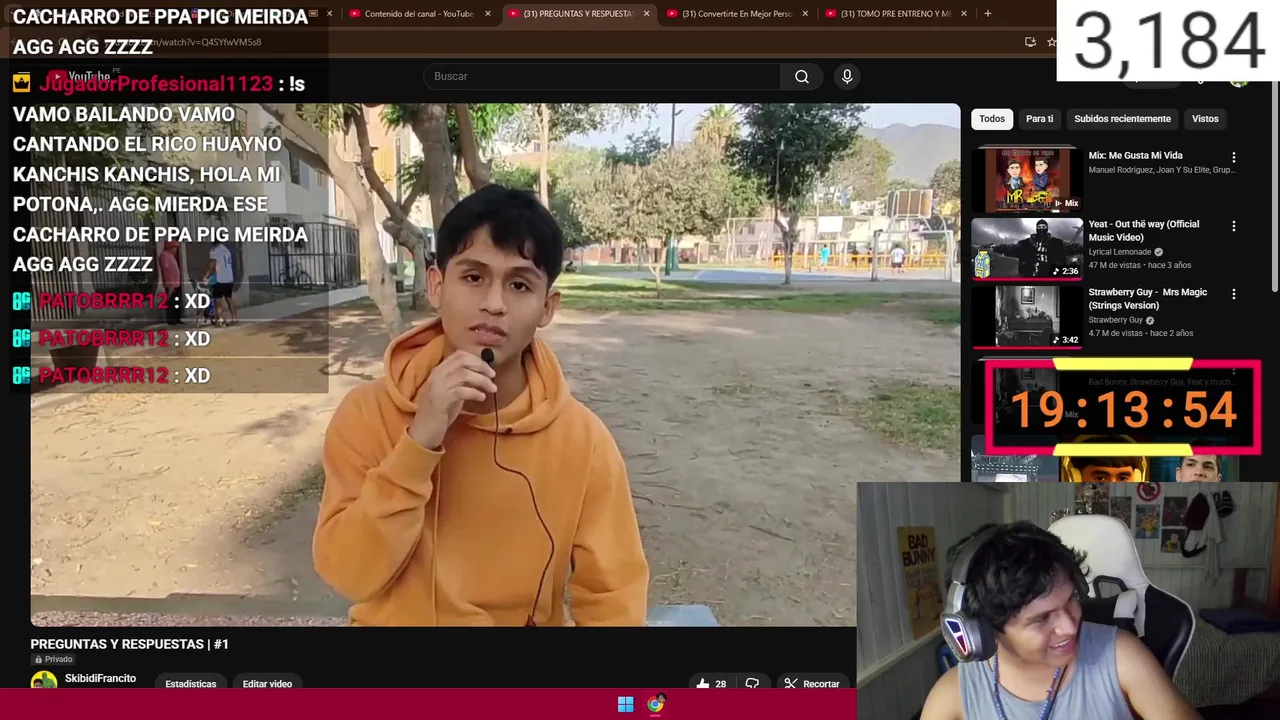
Task: Open options menu for Strawberry Guy - Mrs Magic
Action: 1233,294
